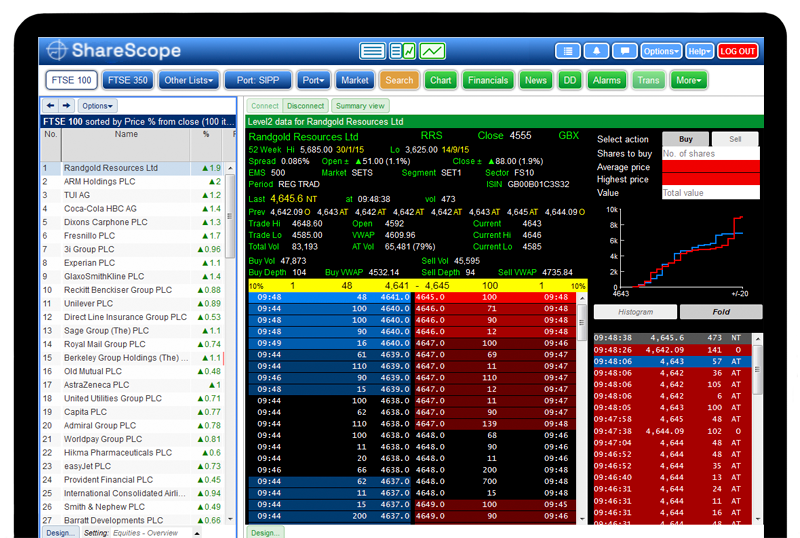The height and width of the screenshot is (538, 800).
Task: Select the full chart layout icon
Action: (x=432, y=51)
